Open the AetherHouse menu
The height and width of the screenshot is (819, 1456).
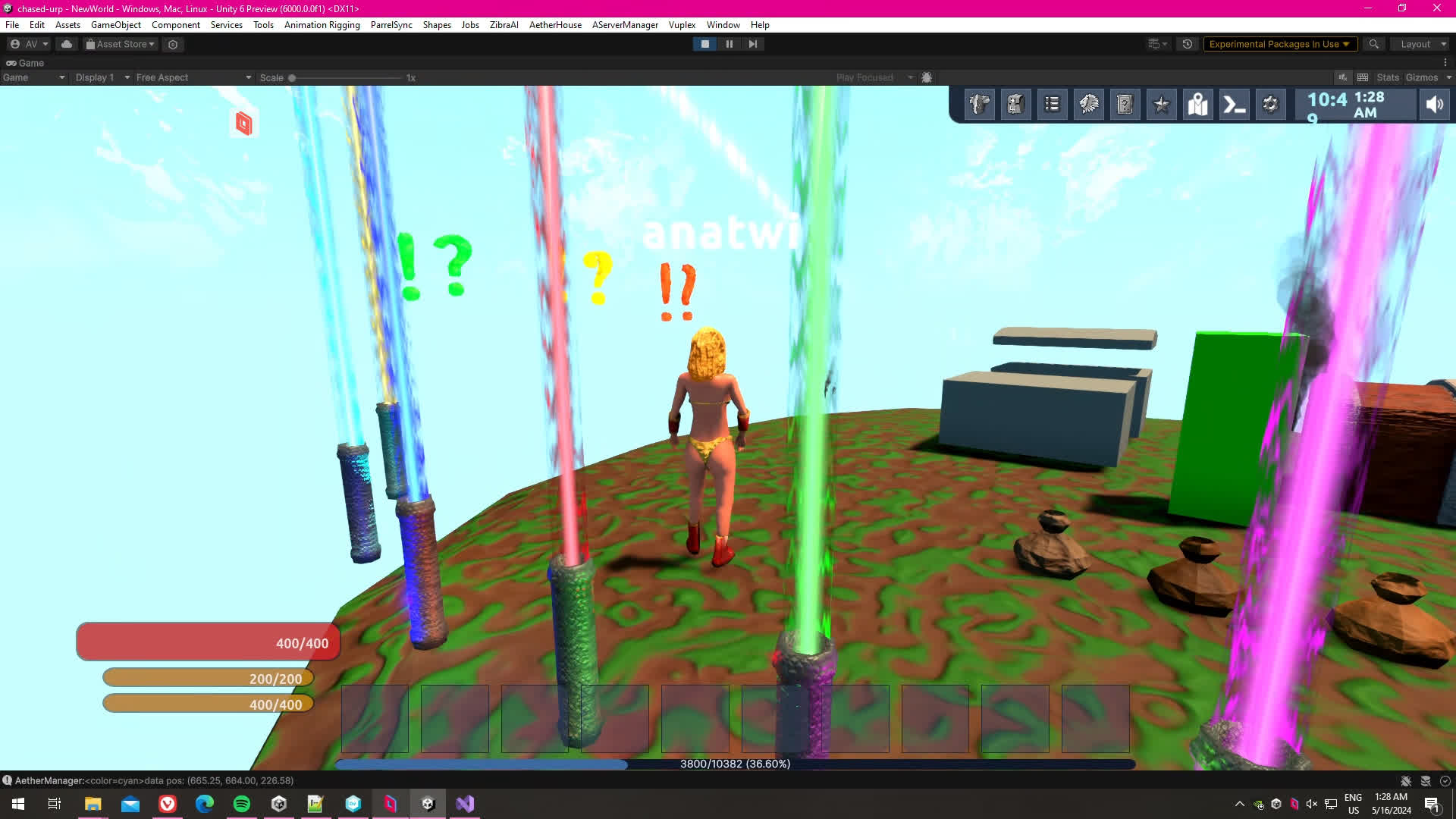(x=555, y=25)
